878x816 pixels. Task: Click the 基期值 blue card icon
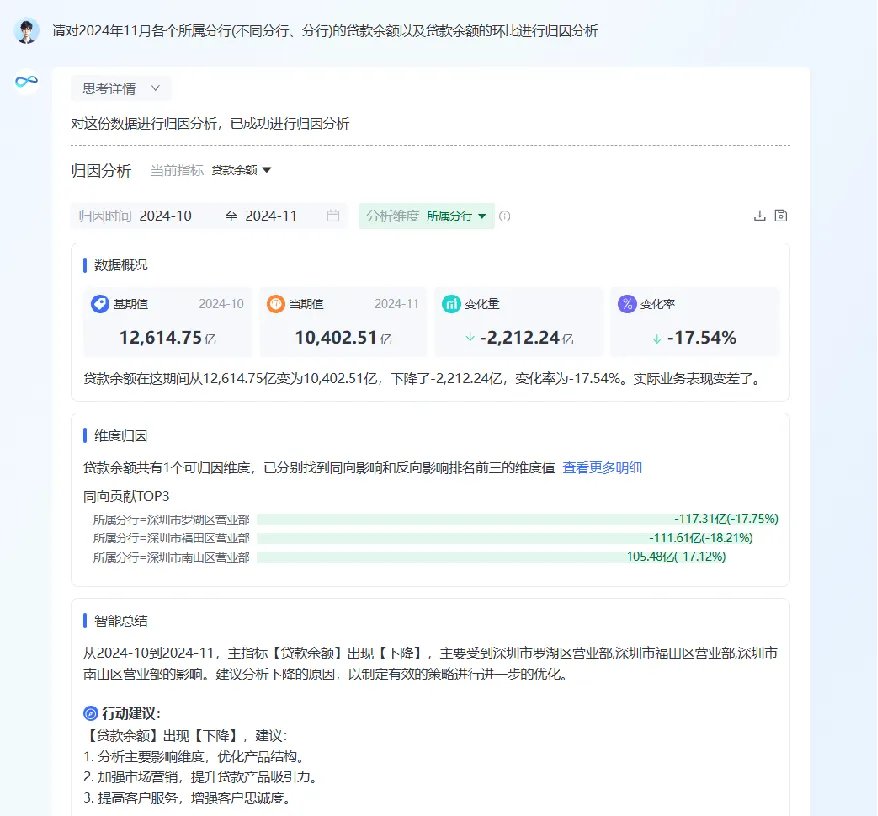click(x=100, y=304)
